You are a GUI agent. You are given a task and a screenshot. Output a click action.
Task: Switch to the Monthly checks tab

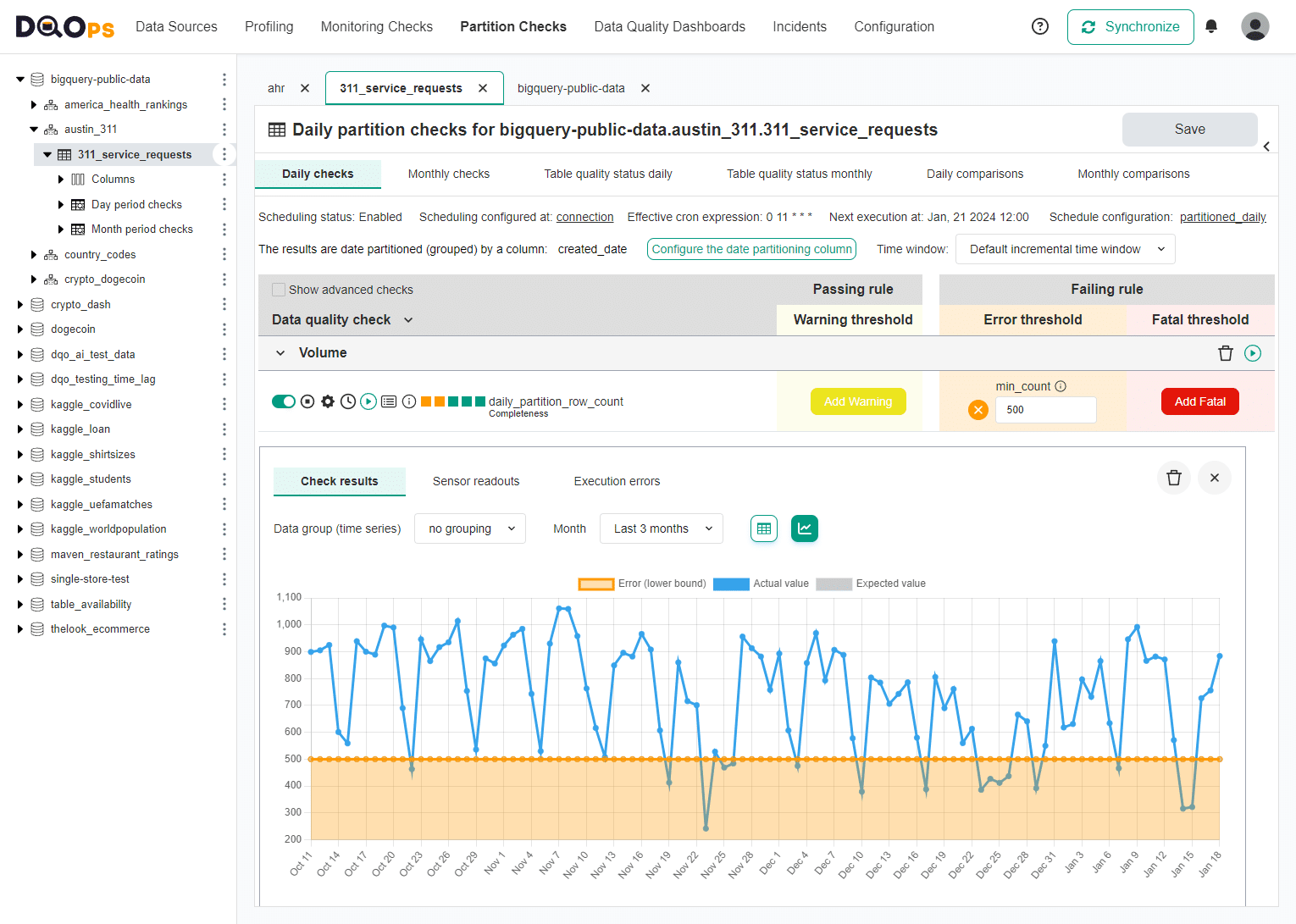coord(448,174)
